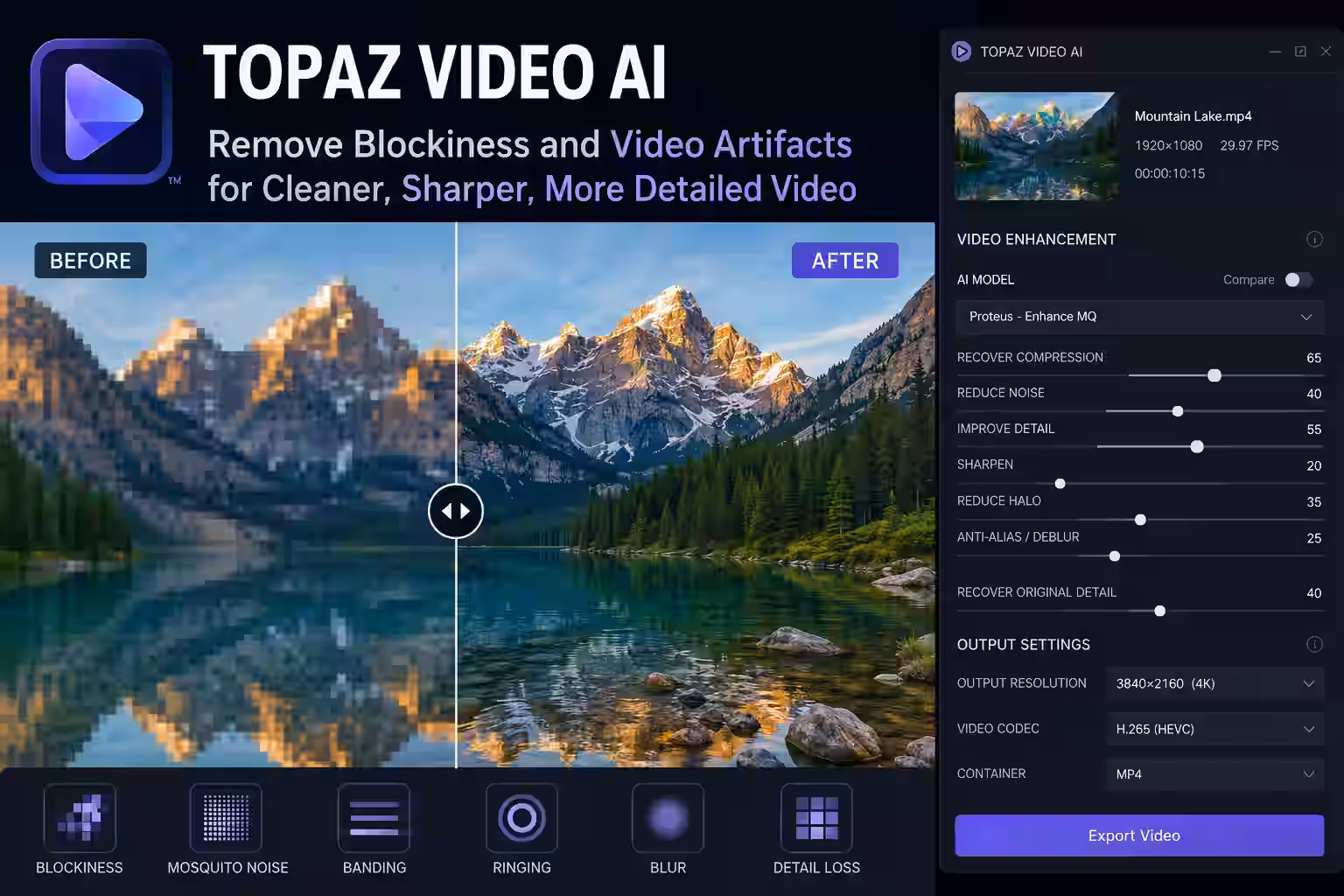Image resolution: width=1344 pixels, height=896 pixels.
Task: Click the large Topaz Video AI logo
Action: coord(101,111)
